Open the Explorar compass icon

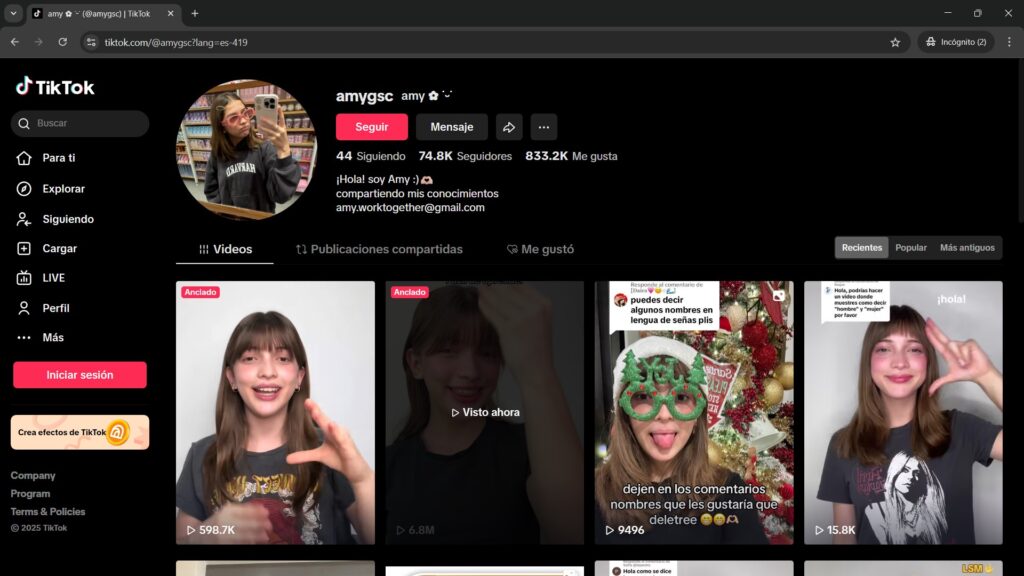coord(24,189)
